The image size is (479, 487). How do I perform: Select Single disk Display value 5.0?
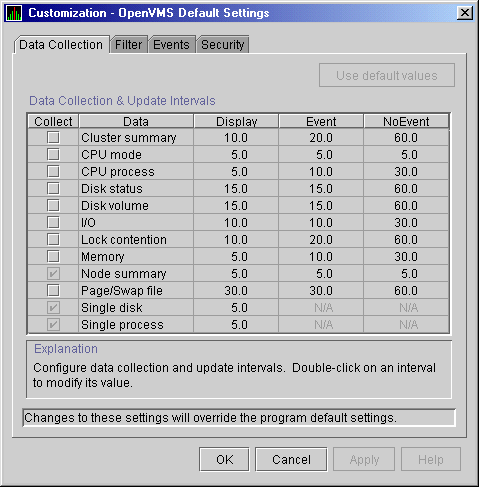click(x=236, y=307)
